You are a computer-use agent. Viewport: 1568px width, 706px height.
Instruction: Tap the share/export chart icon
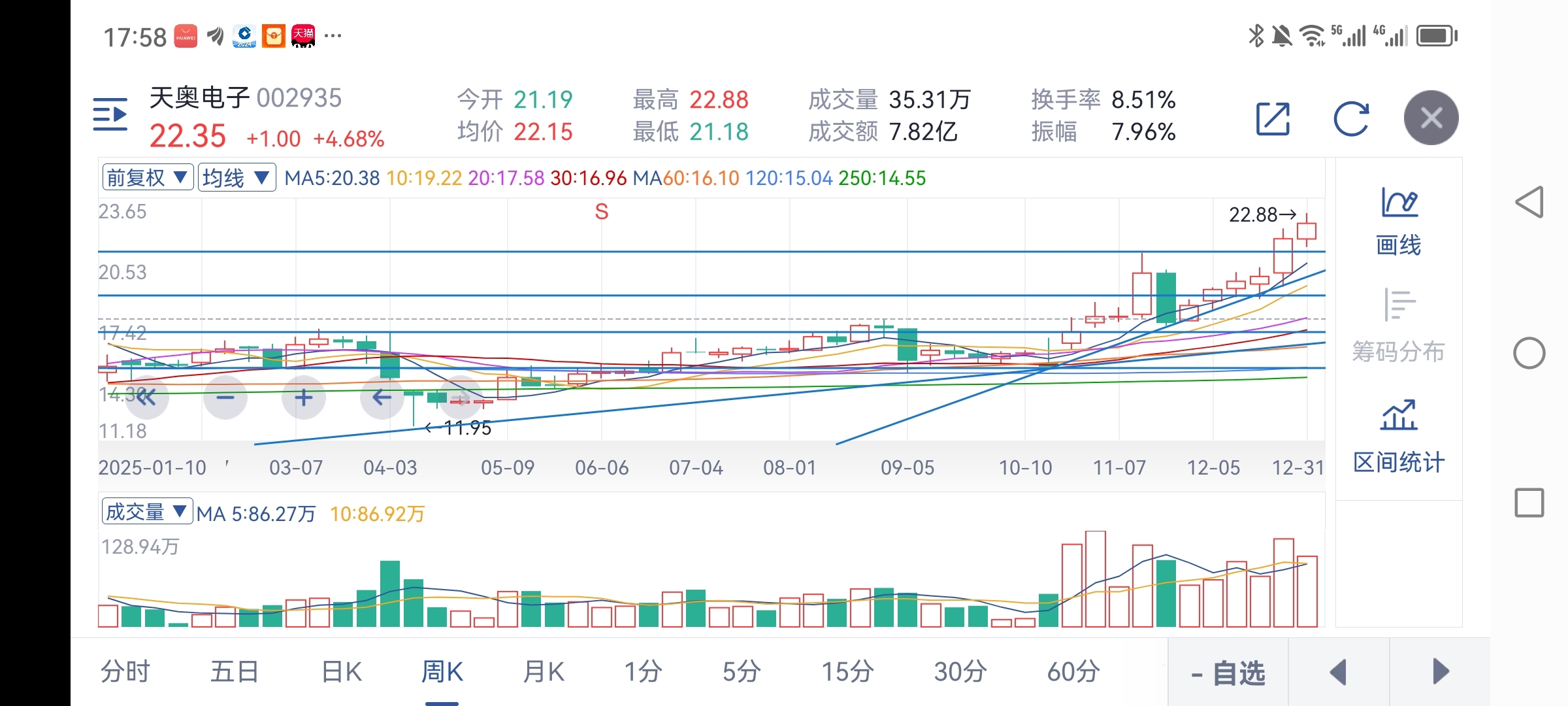coord(1273,119)
